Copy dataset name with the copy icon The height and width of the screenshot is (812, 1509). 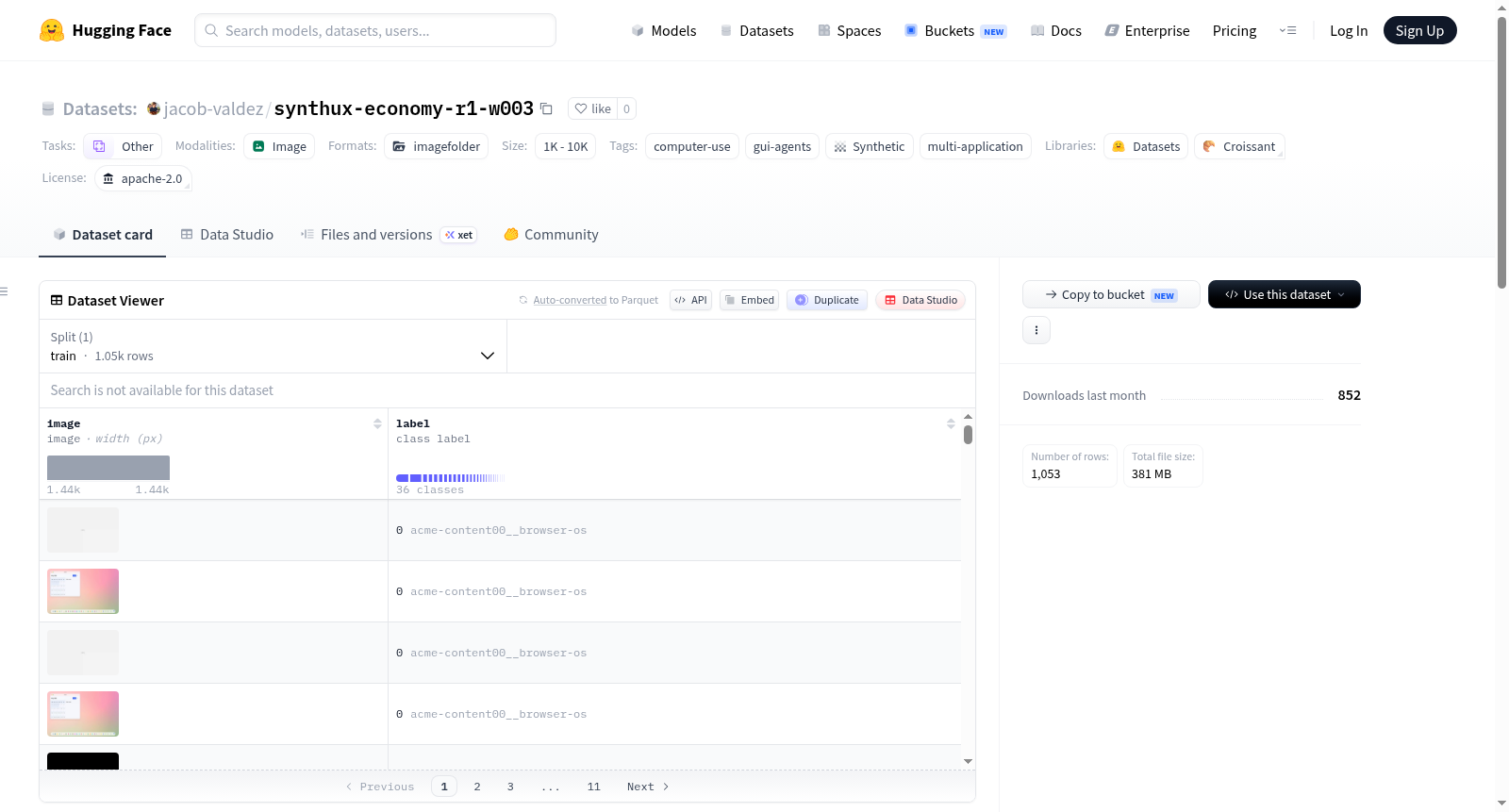tap(546, 108)
